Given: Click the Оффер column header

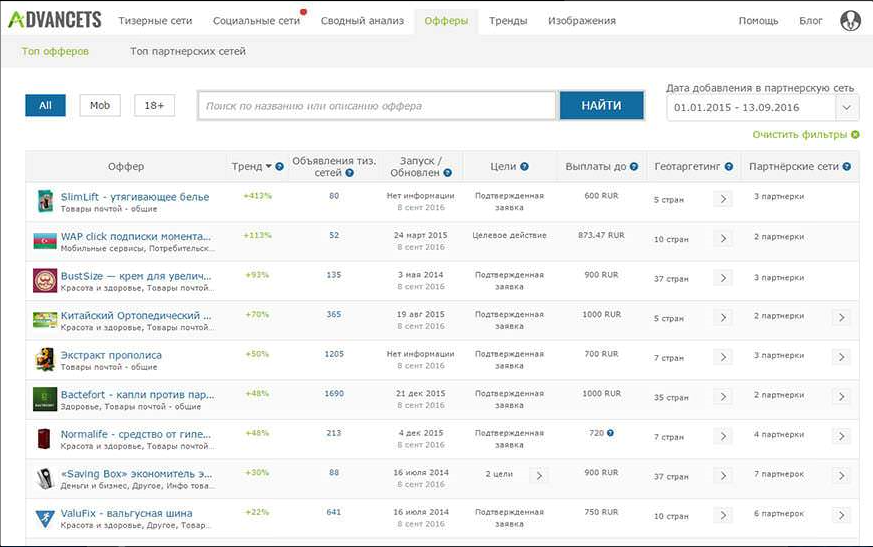Looking at the screenshot, I should tap(126, 167).
